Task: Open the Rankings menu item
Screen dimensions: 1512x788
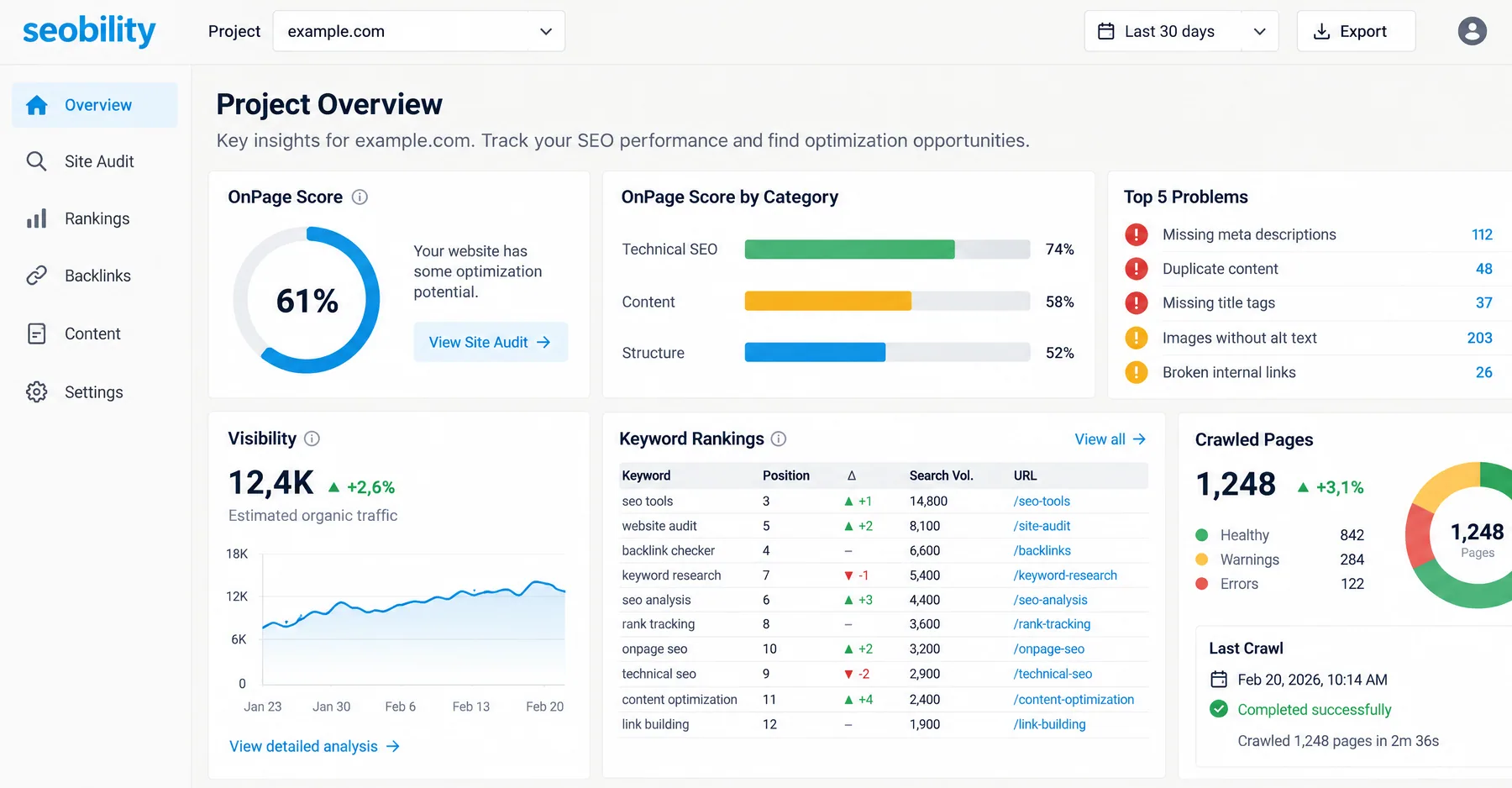Action: pyautogui.click(x=95, y=218)
